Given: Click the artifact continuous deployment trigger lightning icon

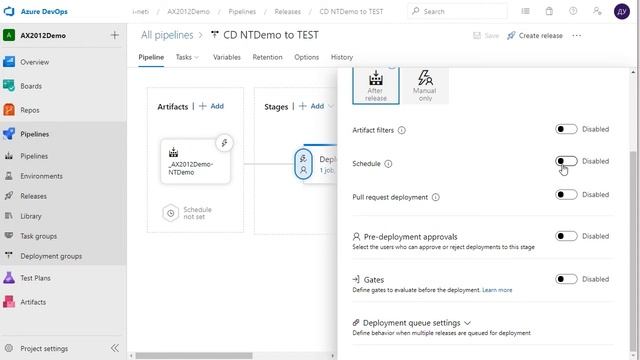Looking at the screenshot, I should pyautogui.click(x=224, y=143).
